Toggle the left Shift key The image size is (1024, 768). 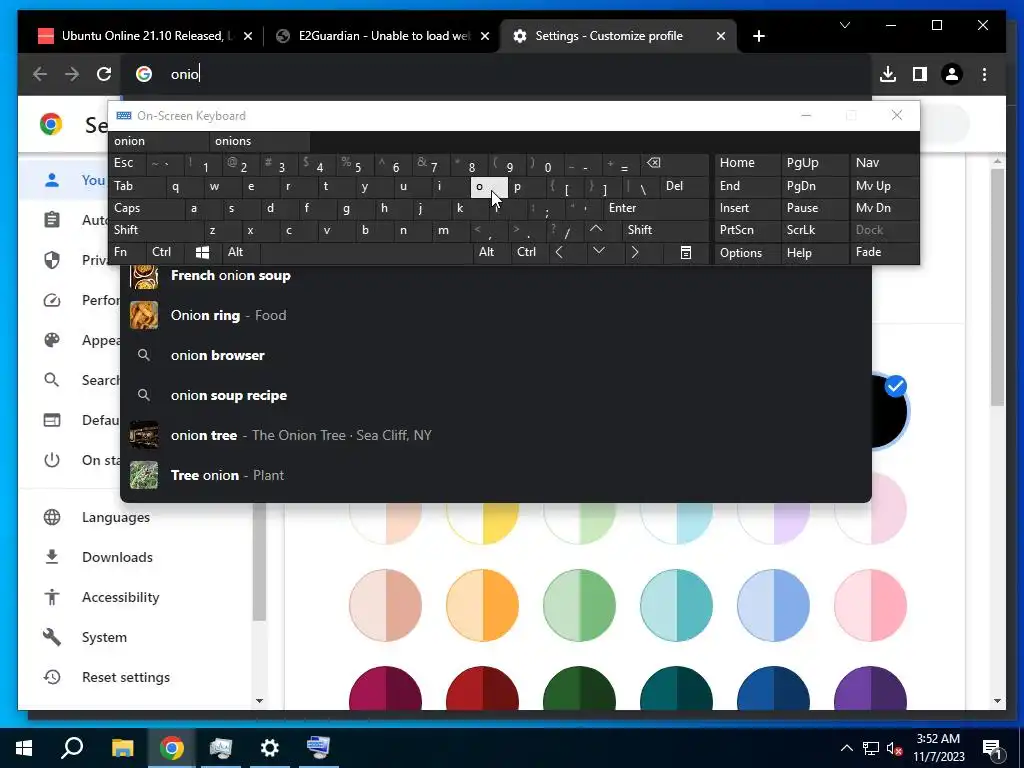click(x=156, y=230)
